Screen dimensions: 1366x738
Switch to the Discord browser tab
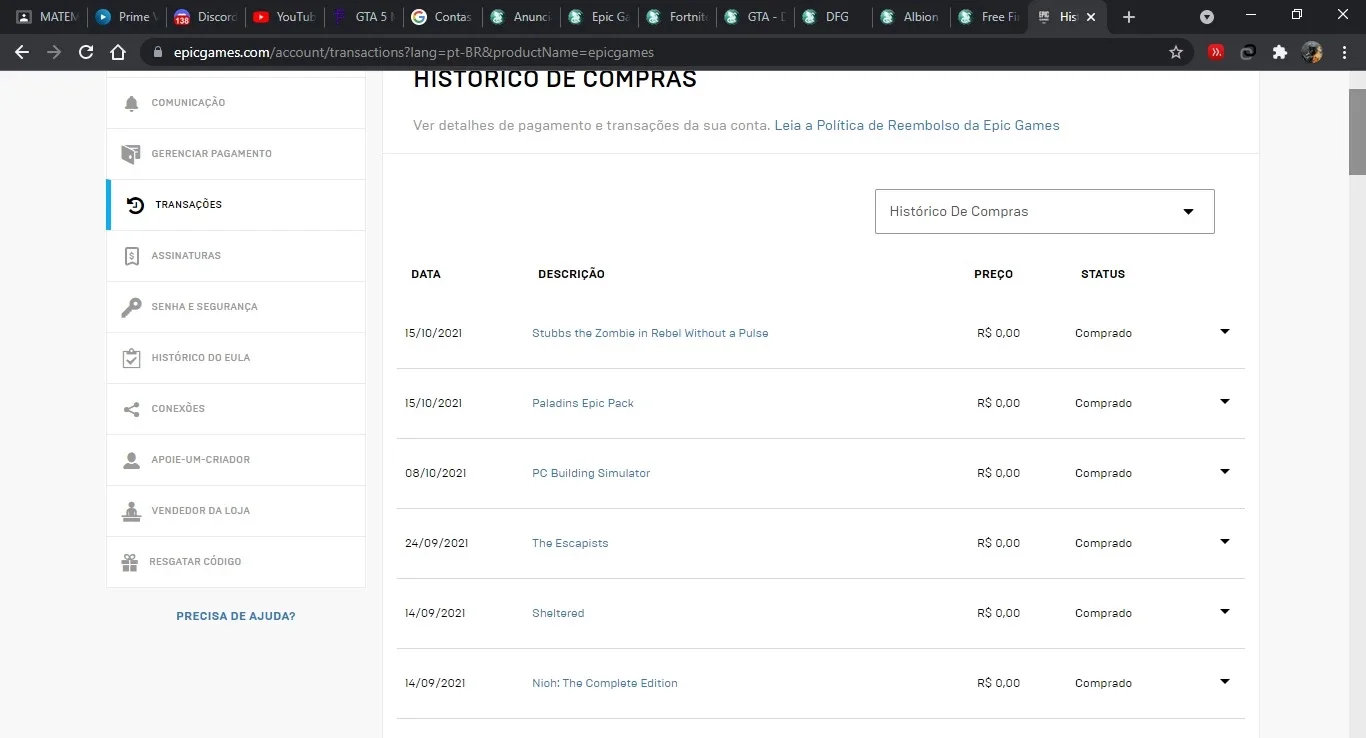(204, 17)
